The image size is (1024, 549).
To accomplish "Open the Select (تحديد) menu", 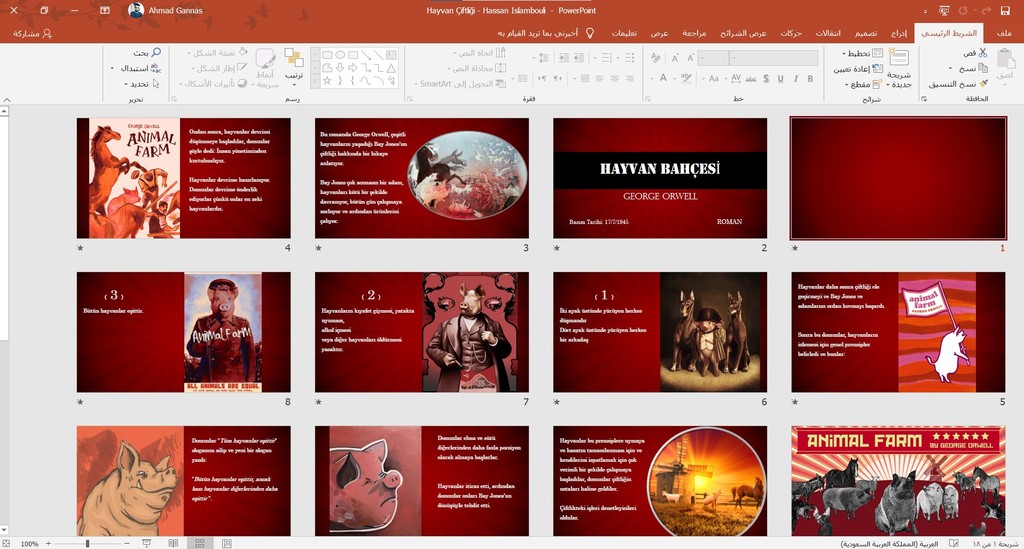I will (x=142, y=84).
